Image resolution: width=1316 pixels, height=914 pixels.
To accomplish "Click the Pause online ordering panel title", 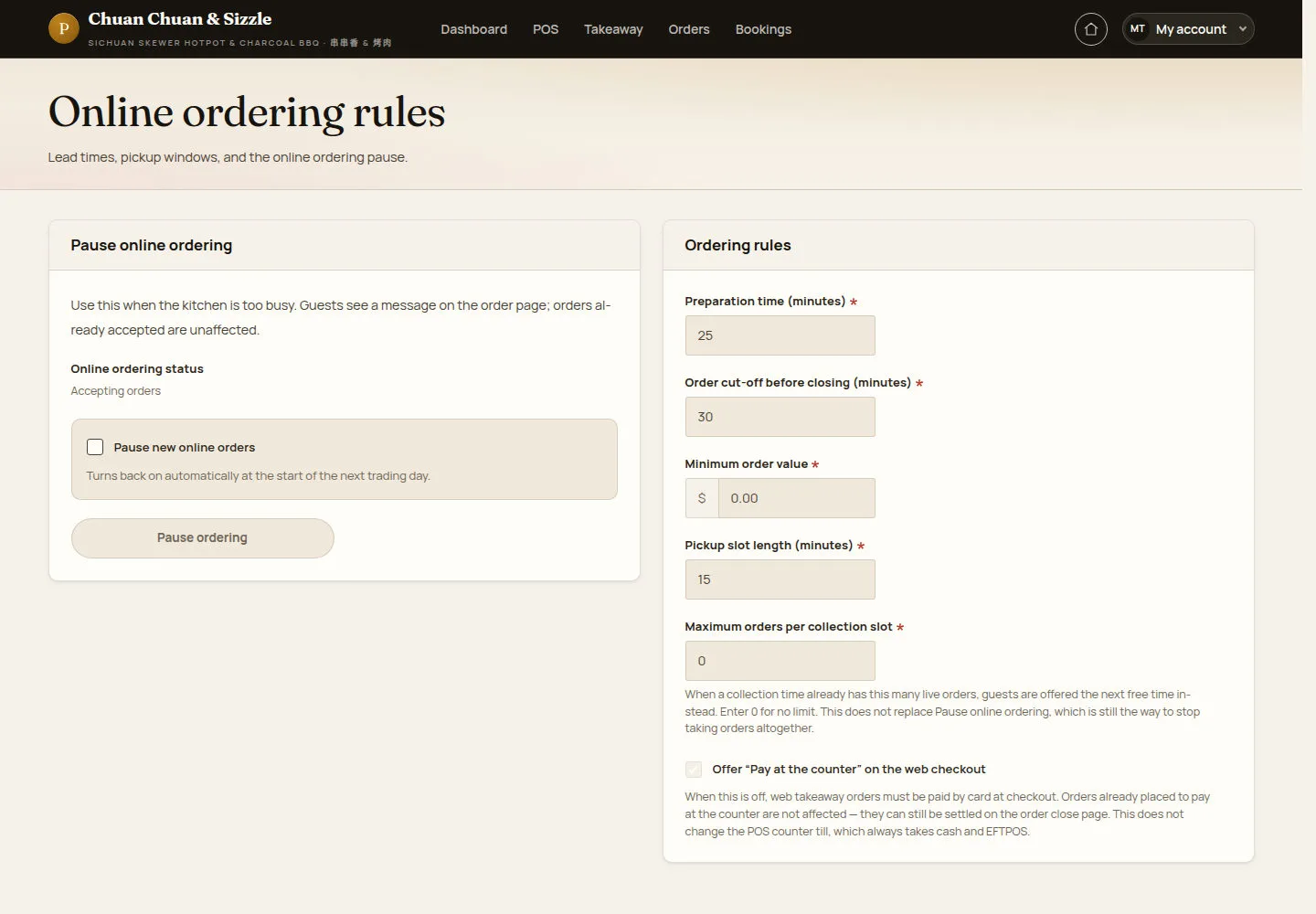I will 152,245.
